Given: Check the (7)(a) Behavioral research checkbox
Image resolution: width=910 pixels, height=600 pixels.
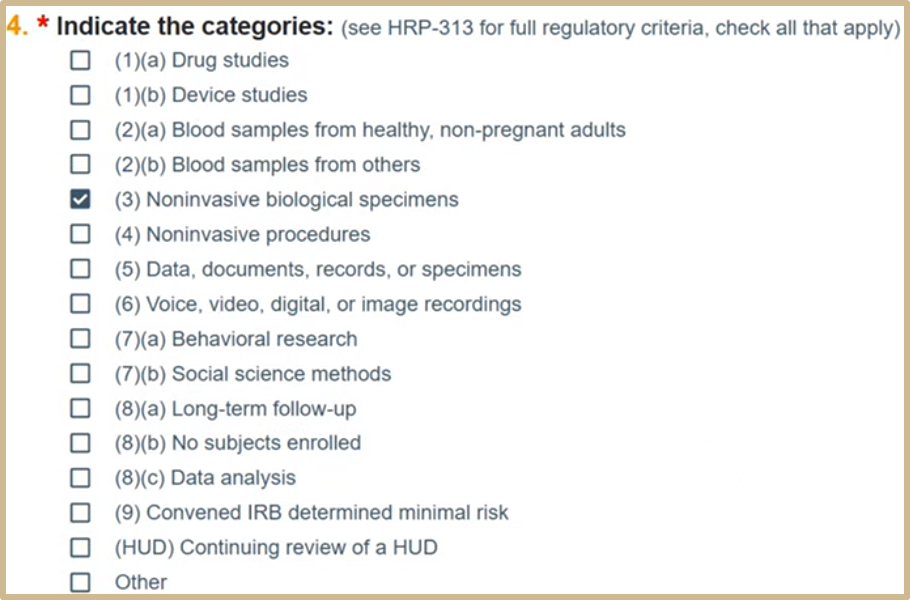Looking at the screenshot, I should click(80, 339).
